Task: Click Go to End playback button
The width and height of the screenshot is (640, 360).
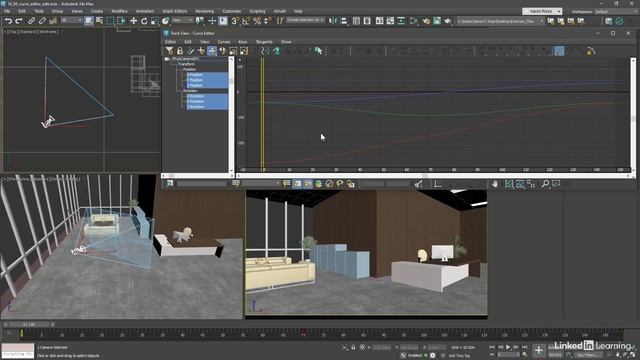Action: (524, 347)
